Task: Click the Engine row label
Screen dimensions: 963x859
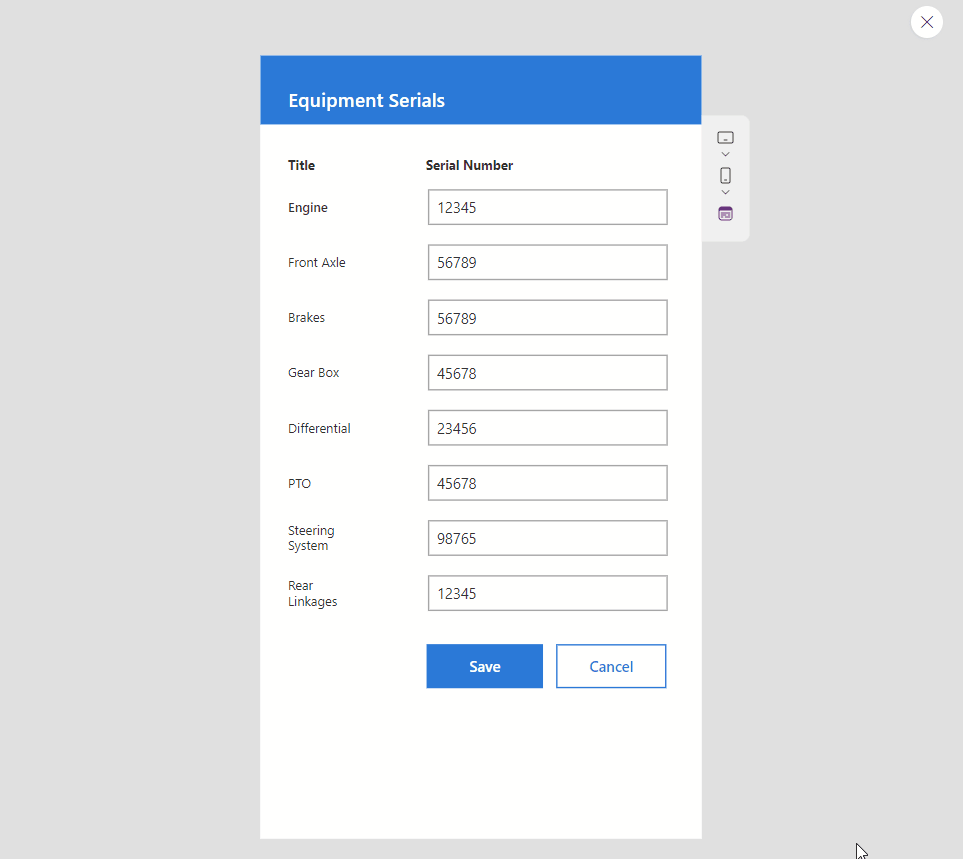Action: coord(307,207)
